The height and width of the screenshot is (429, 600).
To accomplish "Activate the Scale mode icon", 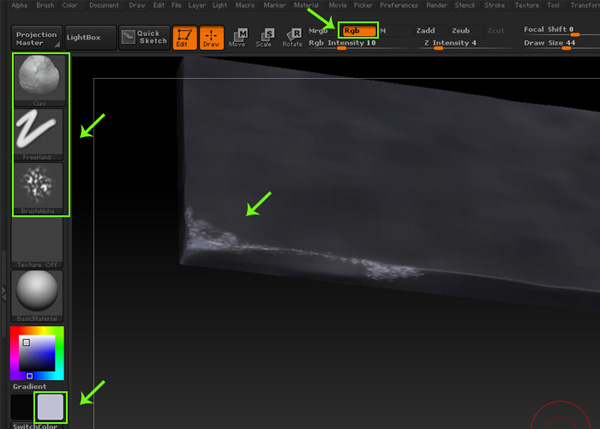I will click(x=264, y=38).
